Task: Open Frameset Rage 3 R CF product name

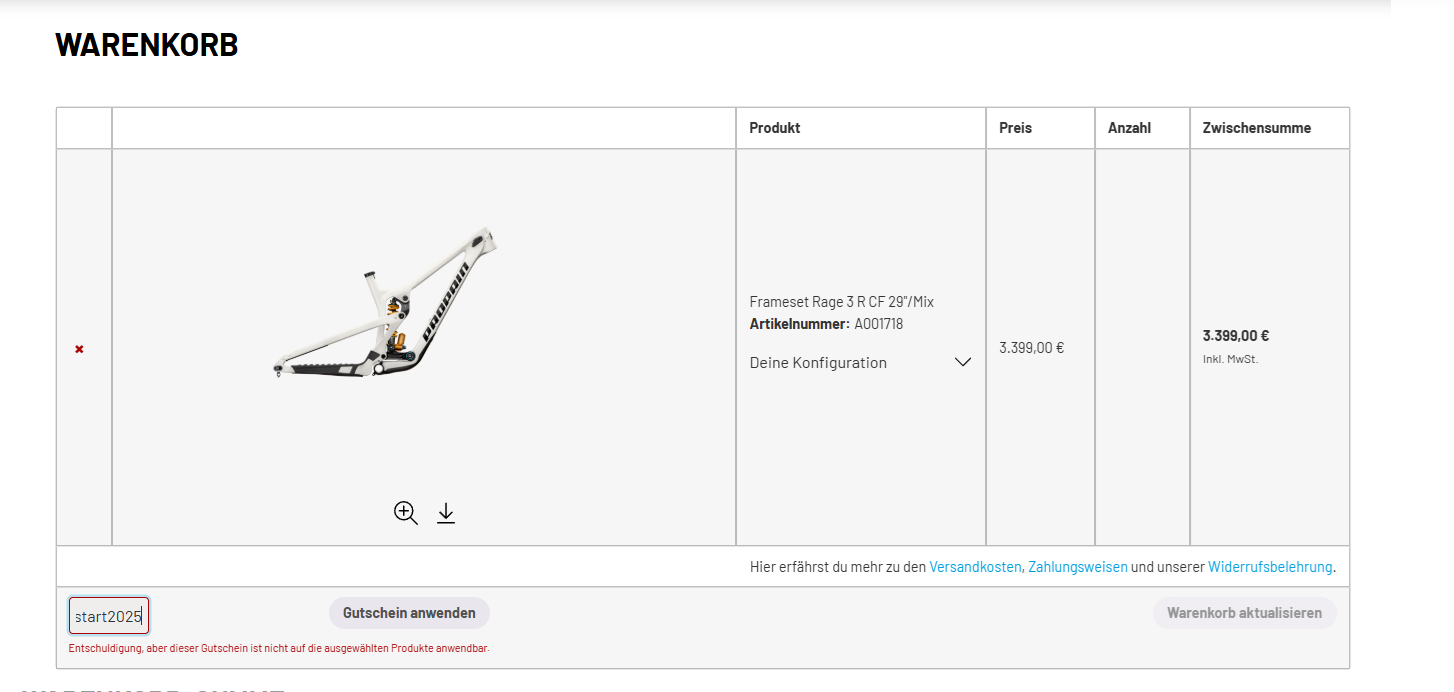Action: pos(841,302)
